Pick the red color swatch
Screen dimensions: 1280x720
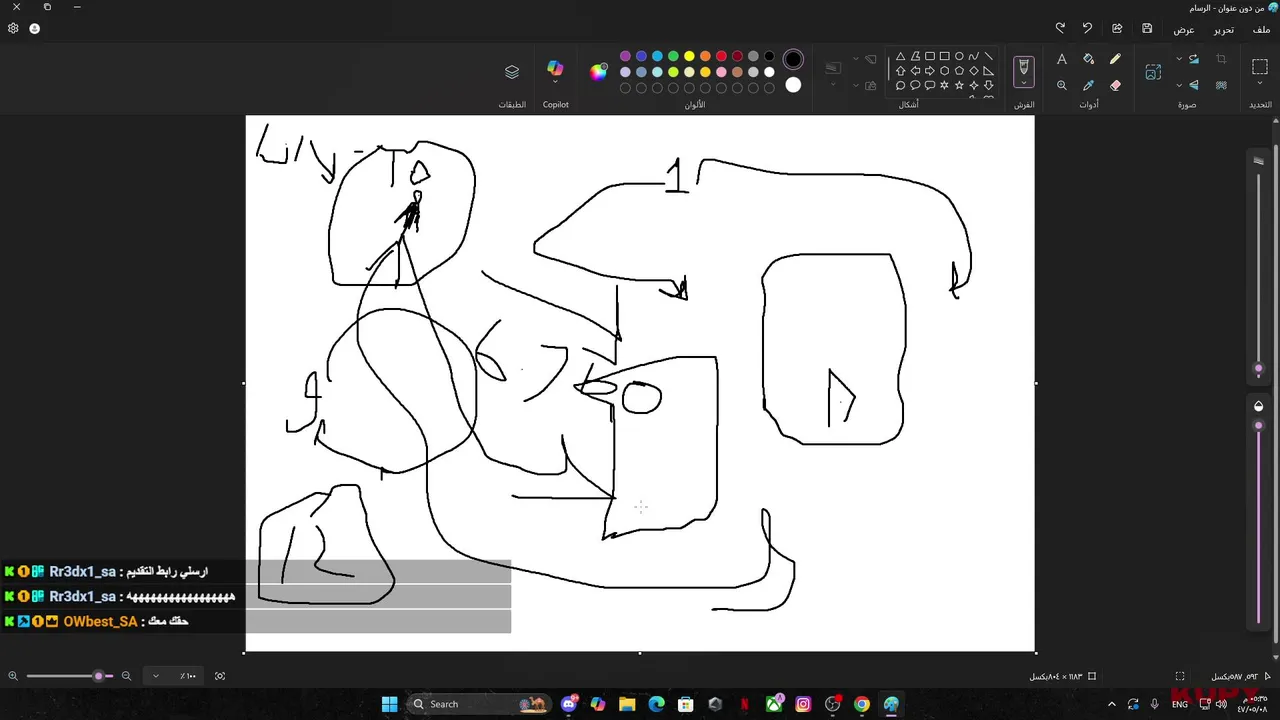tap(721, 56)
